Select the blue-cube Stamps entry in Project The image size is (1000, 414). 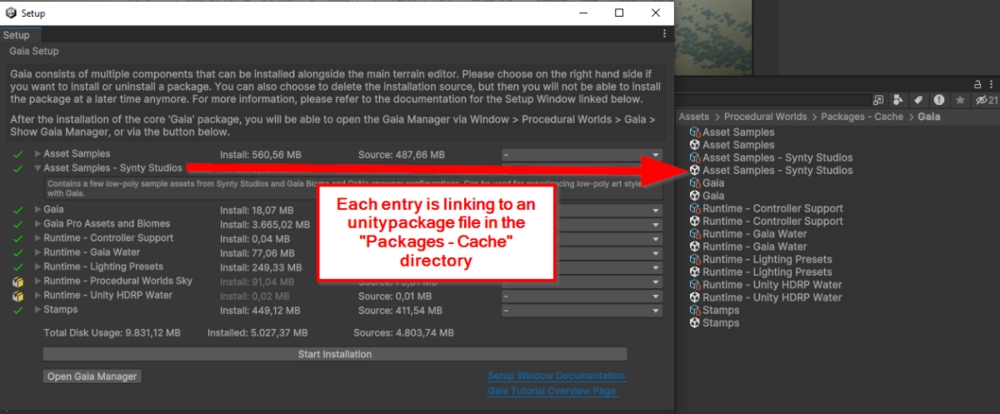tap(714, 311)
